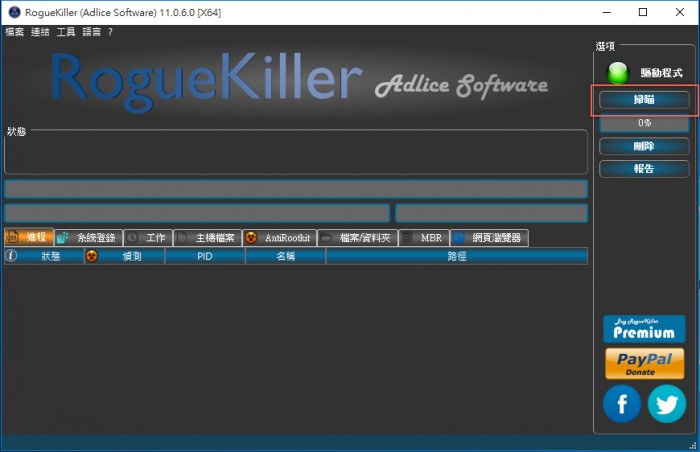Minimize the RogueKiller window
The image size is (700, 452).
[x=607, y=12]
